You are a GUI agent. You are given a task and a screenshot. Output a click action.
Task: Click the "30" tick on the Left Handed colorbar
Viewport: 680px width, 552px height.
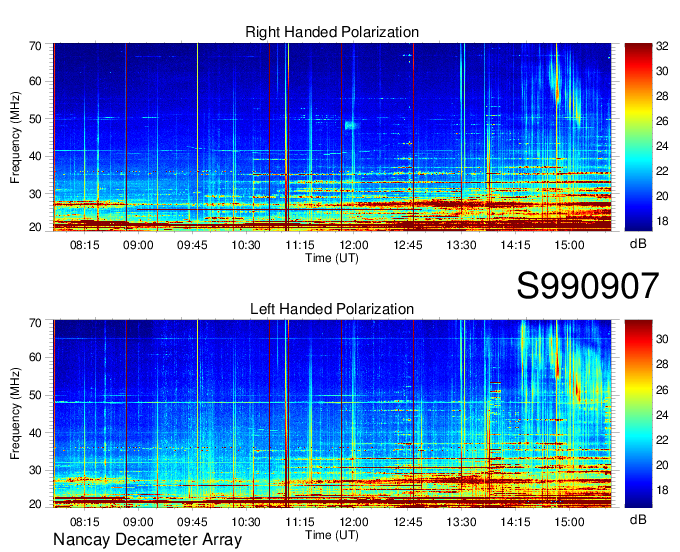[x=662, y=339]
